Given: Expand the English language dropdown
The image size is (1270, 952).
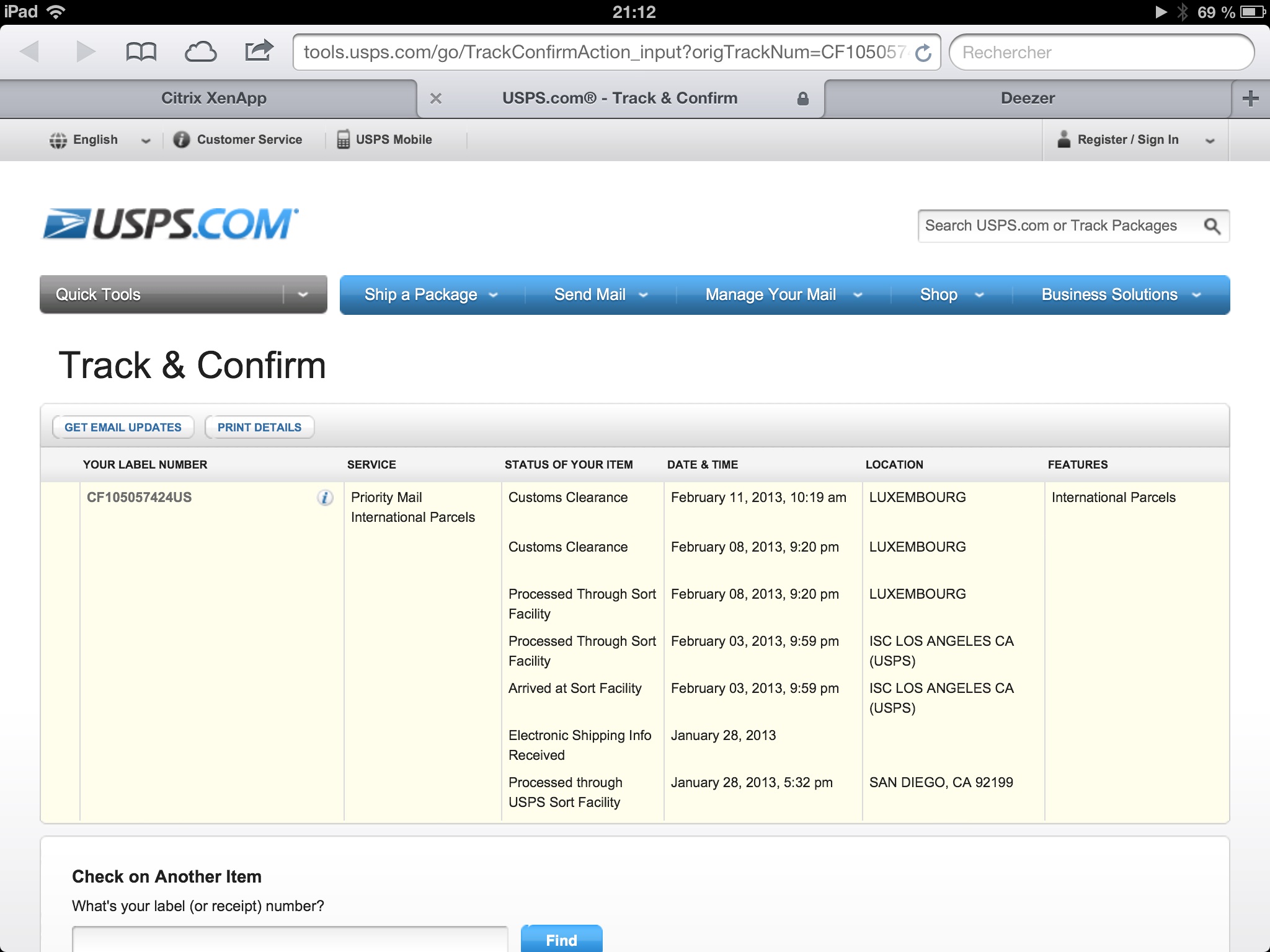Looking at the screenshot, I should tap(146, 141).
